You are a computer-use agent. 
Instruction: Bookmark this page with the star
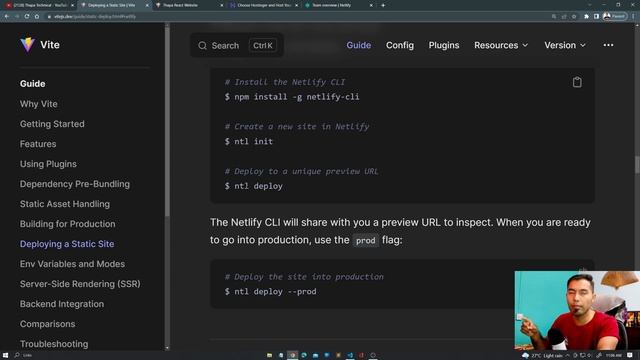pyautogui.click(x=574, y=16)
